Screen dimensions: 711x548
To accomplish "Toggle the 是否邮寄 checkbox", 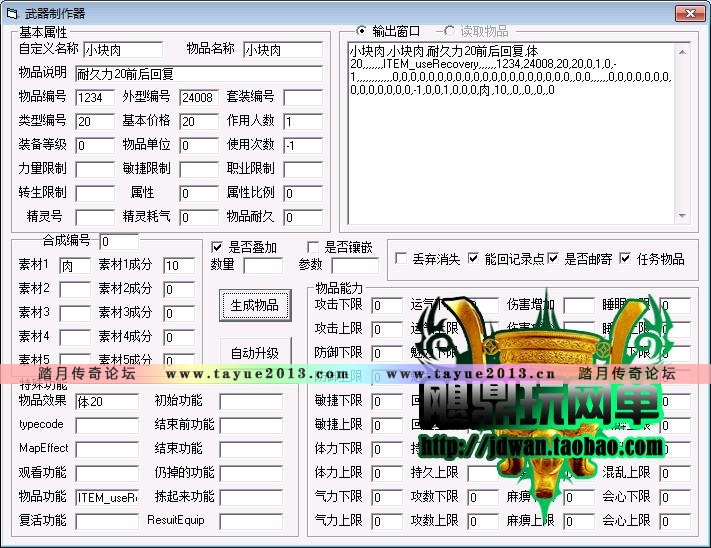I will point(555,259).
